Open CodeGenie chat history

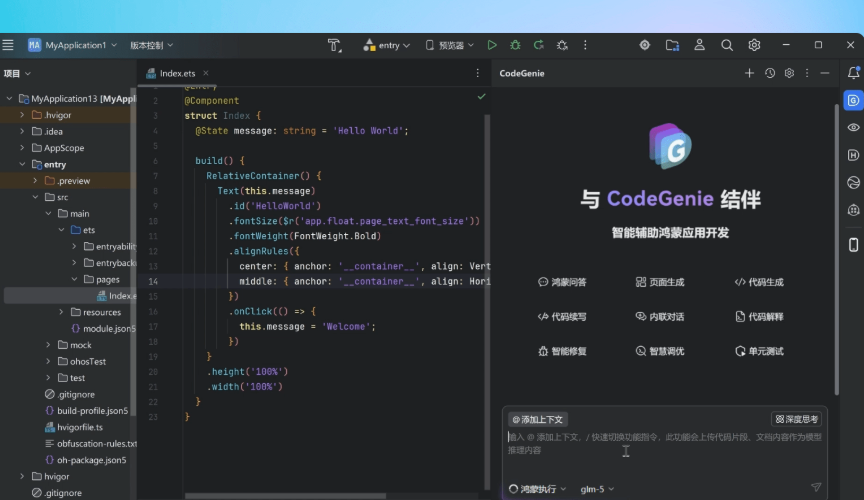770,73
